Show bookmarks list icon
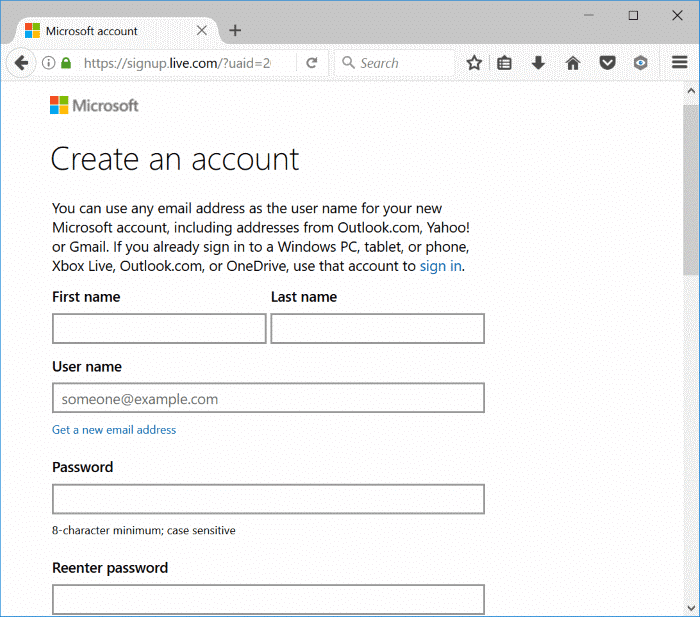Screen dimensions: 700x617 click(504, 63)
